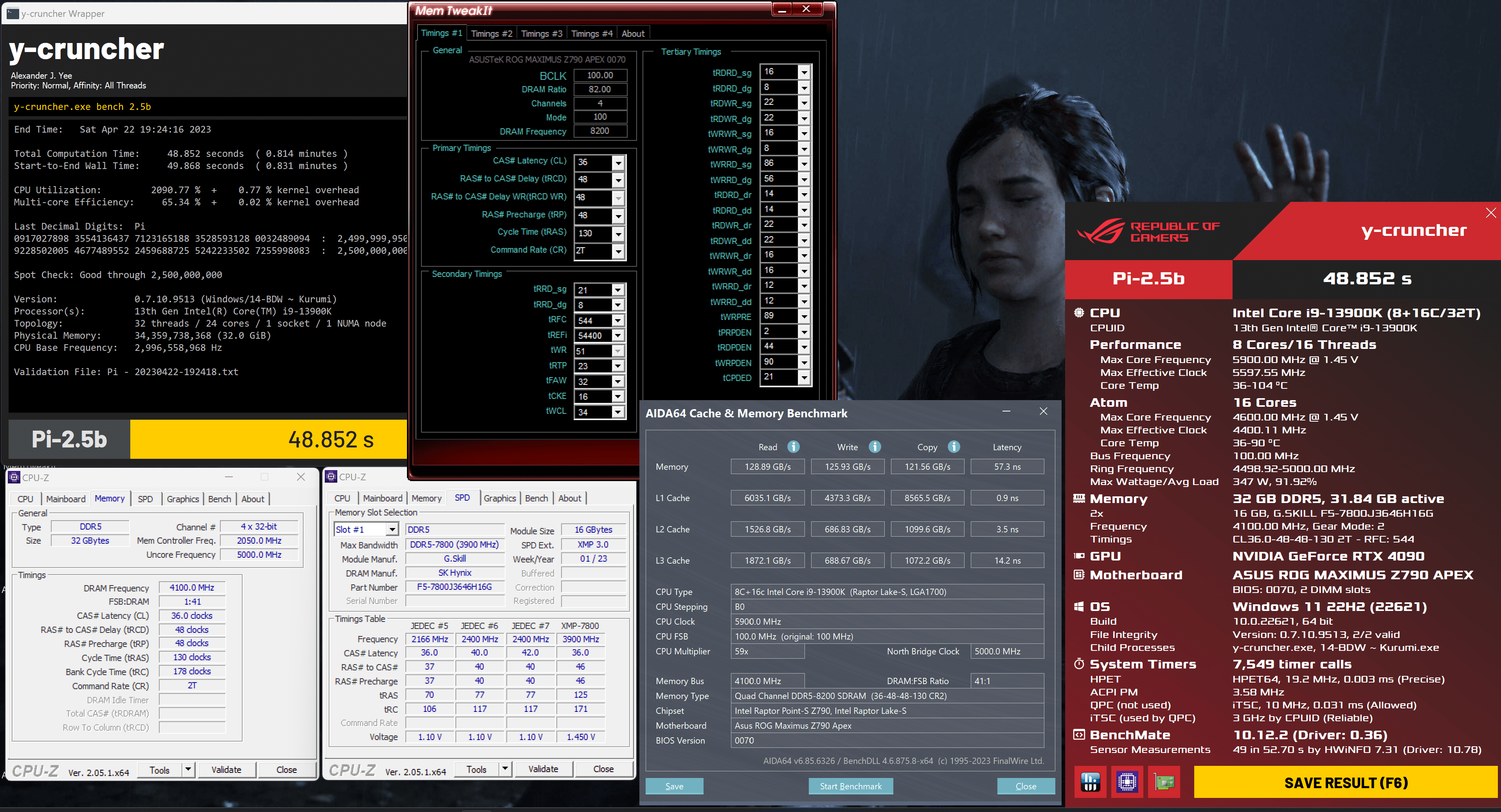Click the Save button in AIDA64

coord(674,786)
